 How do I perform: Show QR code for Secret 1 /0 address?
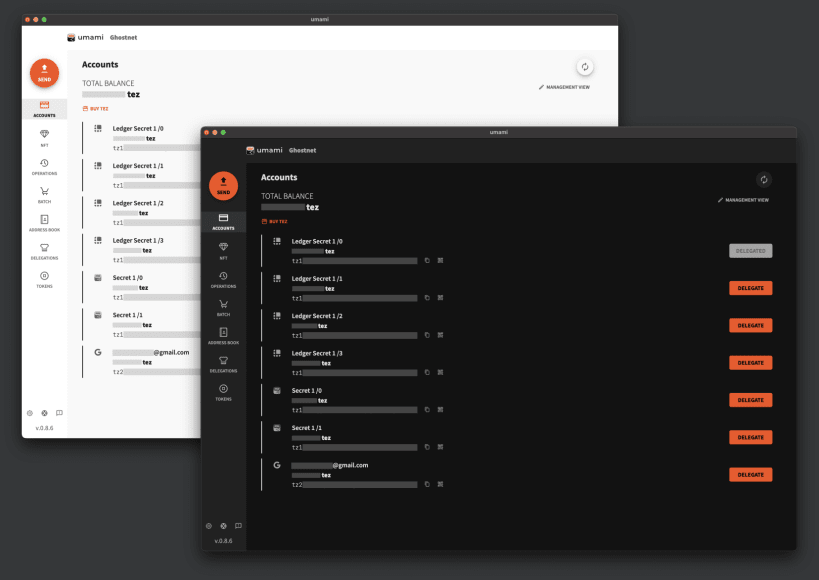[x=440, y=410]
